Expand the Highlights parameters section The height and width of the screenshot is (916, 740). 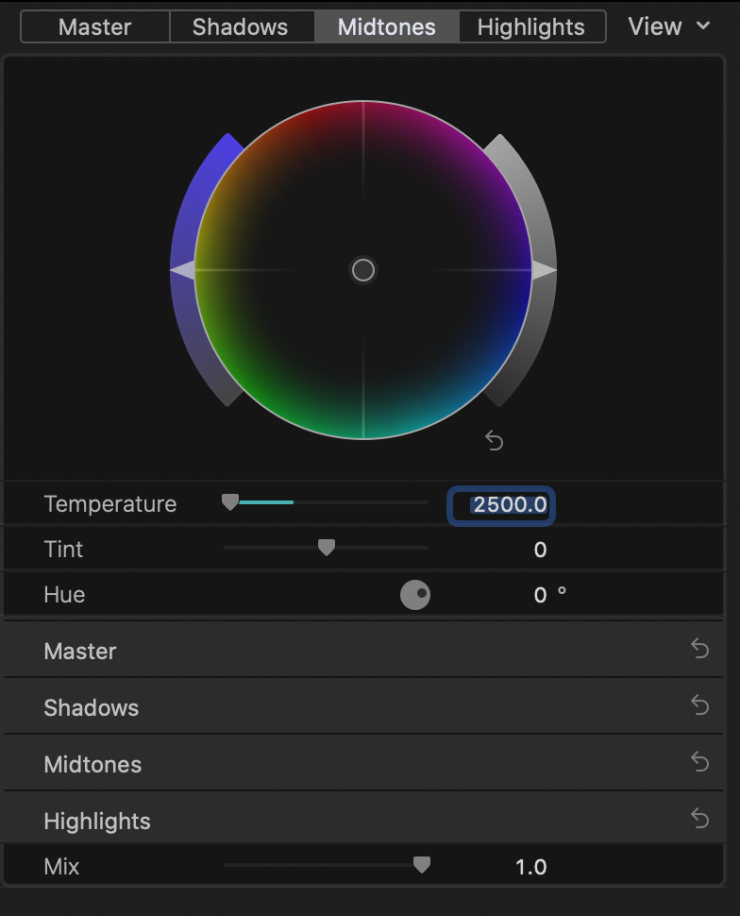click(97, 821)
